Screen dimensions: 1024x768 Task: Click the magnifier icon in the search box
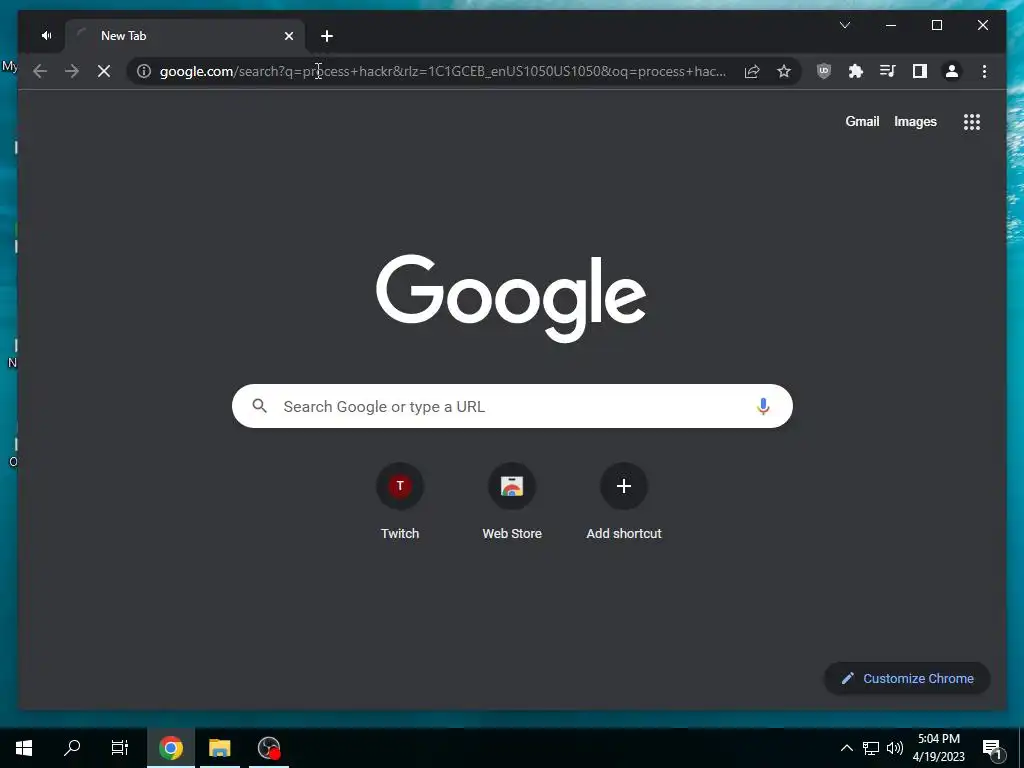(259, 406)
